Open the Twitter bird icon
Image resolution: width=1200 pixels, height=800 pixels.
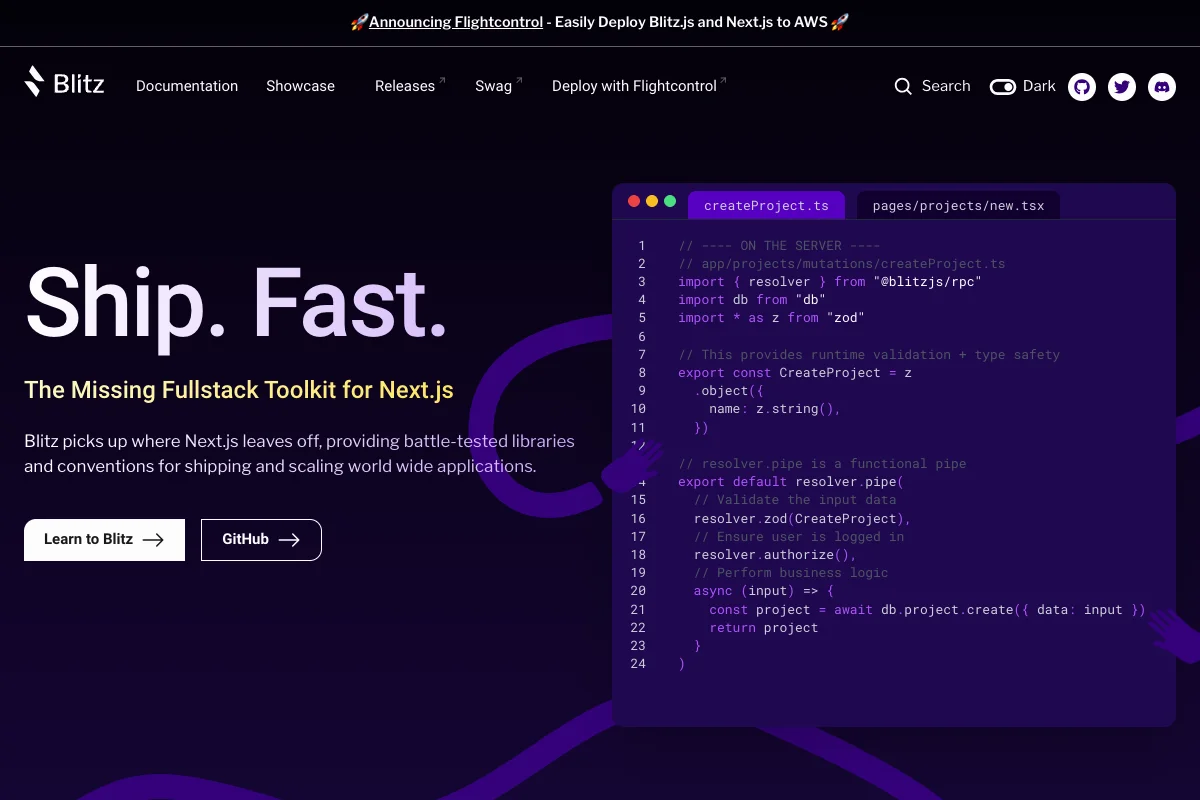(x=1122, y=87)
